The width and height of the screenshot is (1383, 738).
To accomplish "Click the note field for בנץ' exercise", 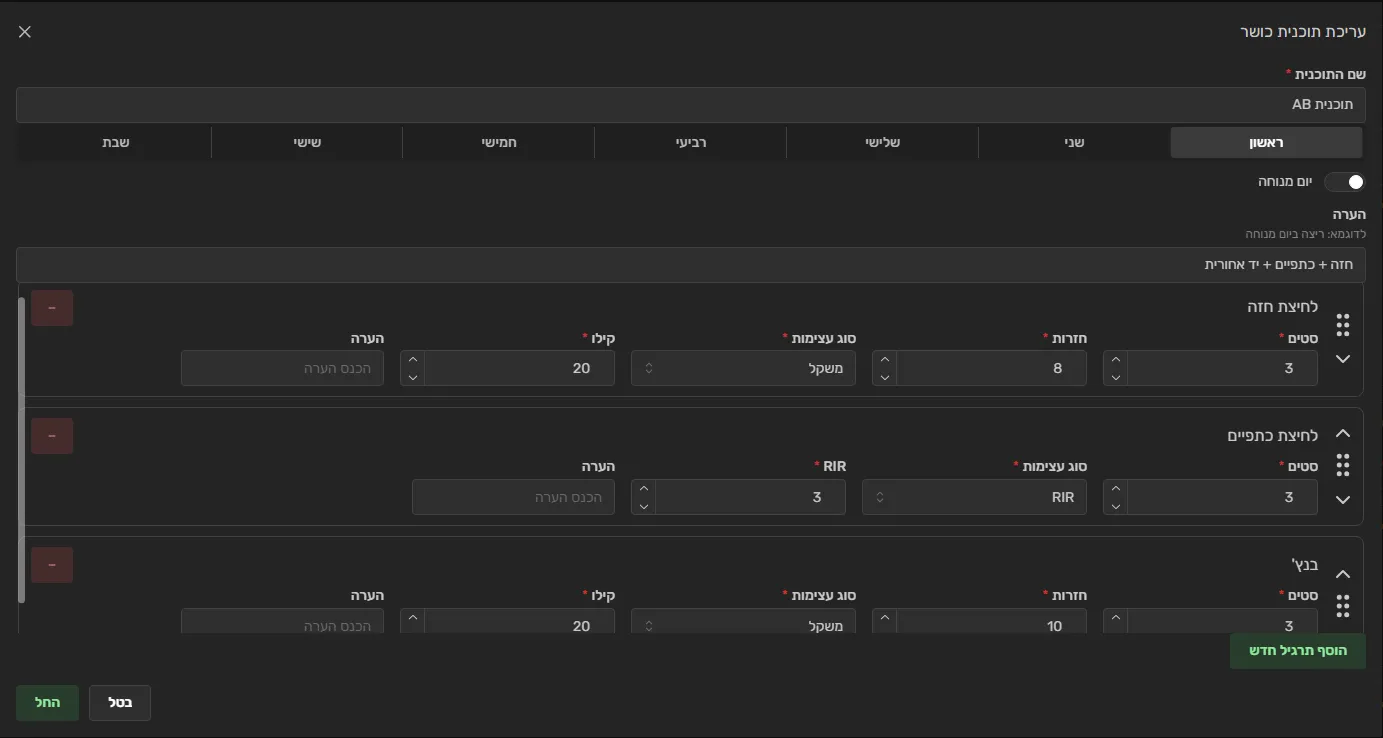I will pyautogui.click(x=282, y=622).
